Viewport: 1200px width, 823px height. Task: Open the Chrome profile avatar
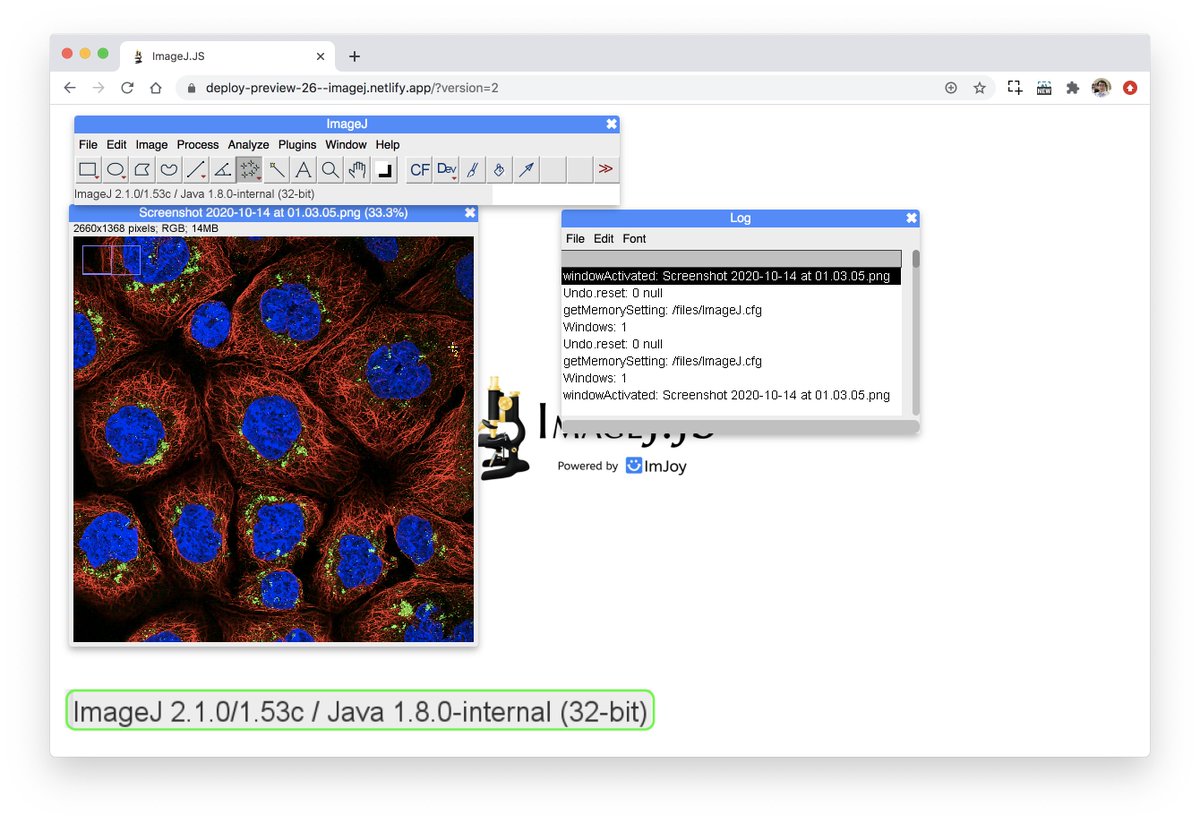tap(1101, 88)
